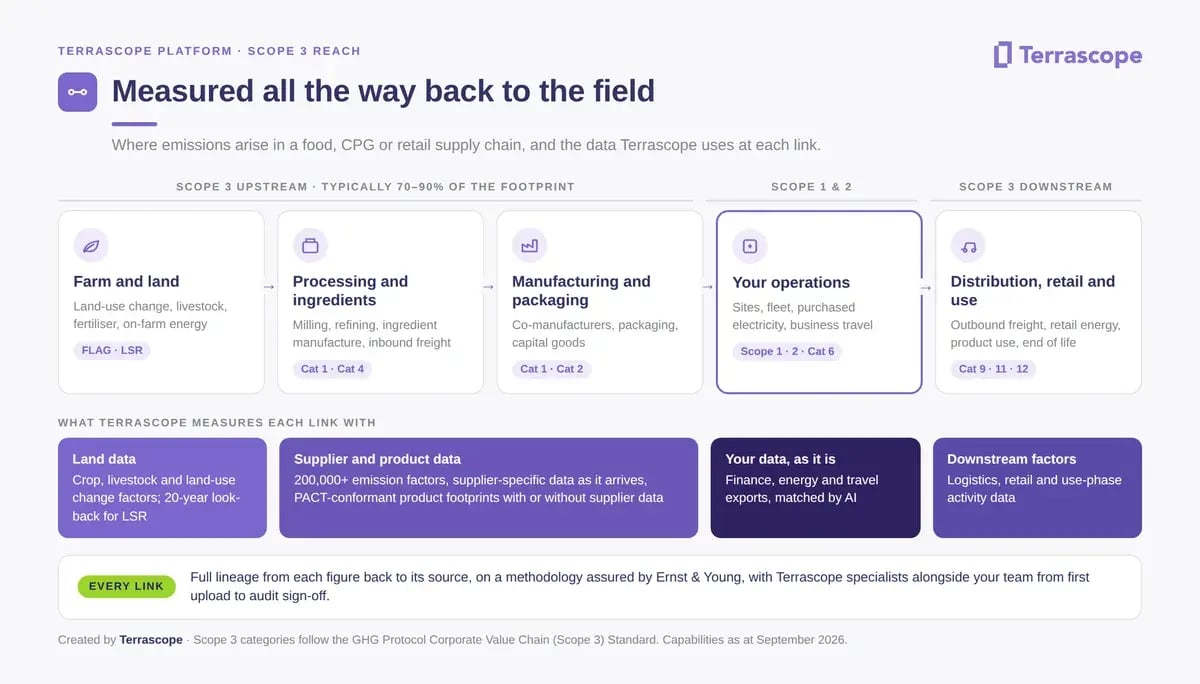The image size is (1200, 684).
Task: Open the Land data purple panel
Action: [162, 488]
